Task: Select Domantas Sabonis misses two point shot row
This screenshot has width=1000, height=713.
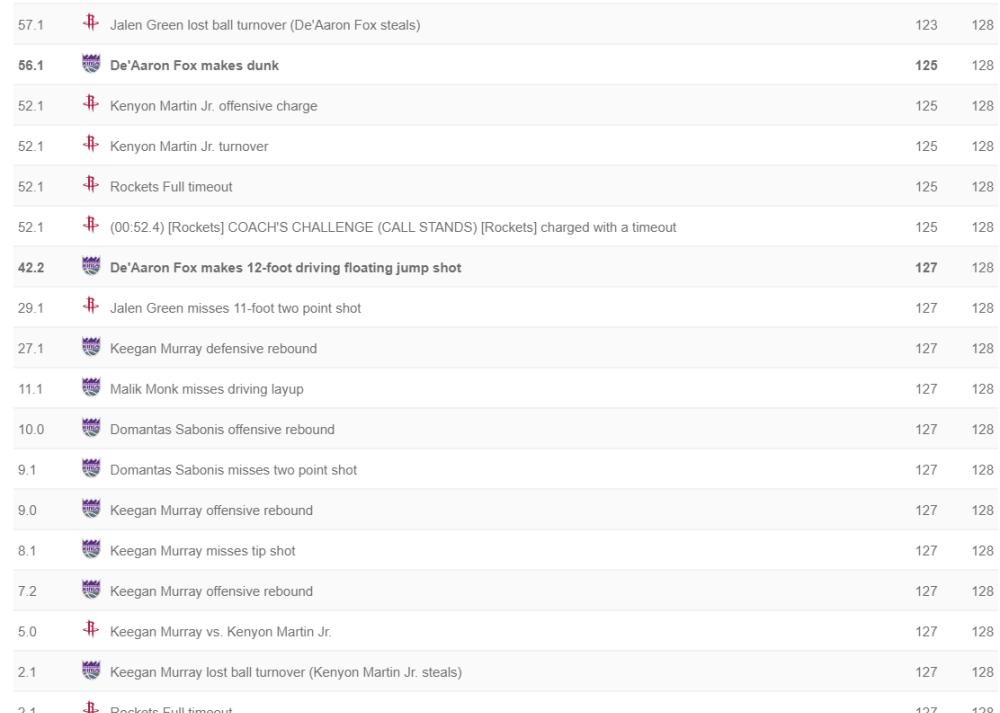Action: click(505, 470)
